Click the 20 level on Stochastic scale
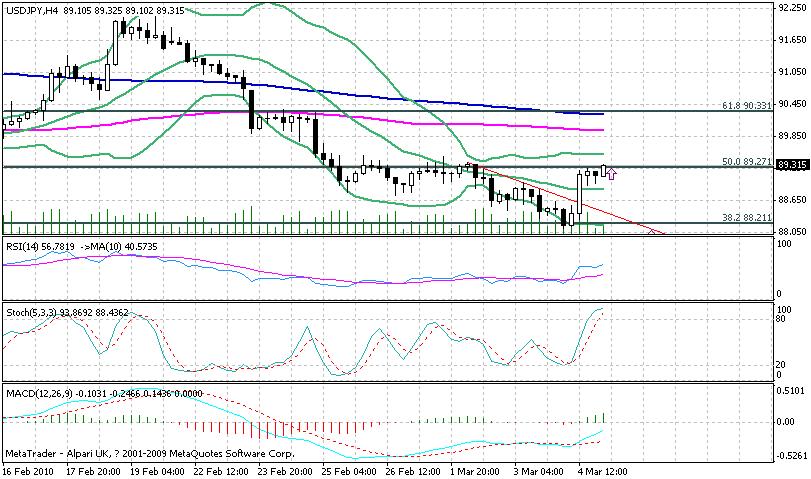This screenshot has height=479, width=811. [x=782, y=365]
